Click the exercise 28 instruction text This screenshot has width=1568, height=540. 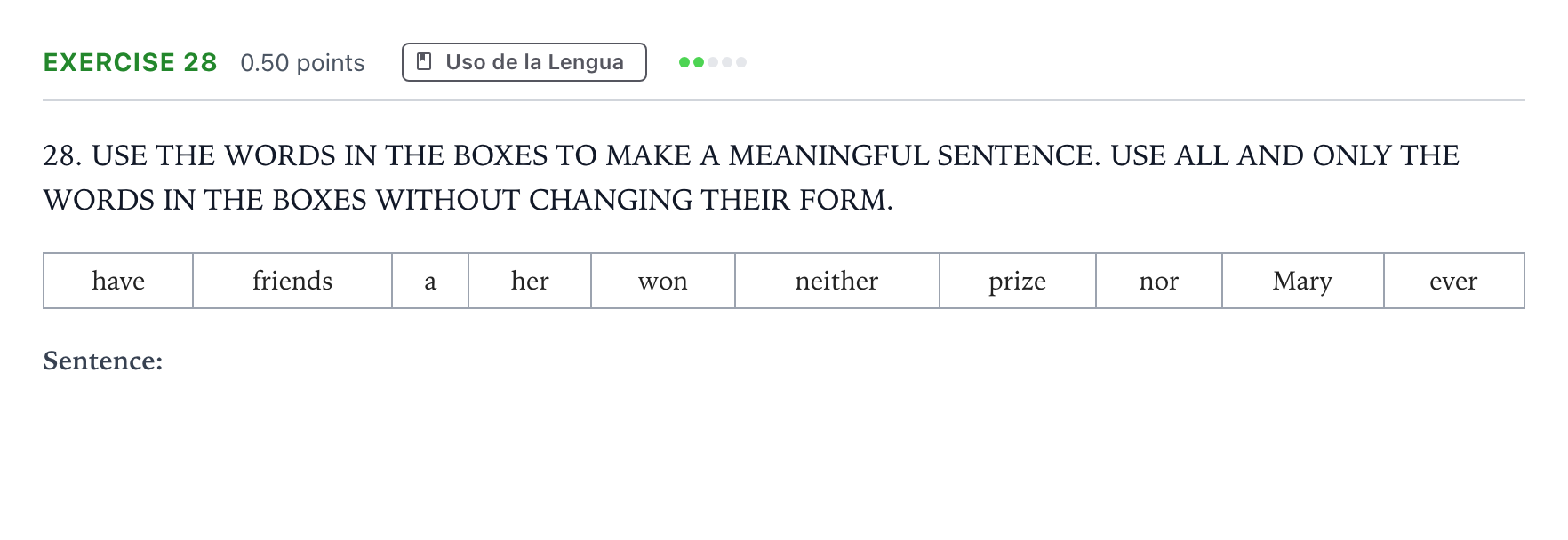(x=751, y=178)
